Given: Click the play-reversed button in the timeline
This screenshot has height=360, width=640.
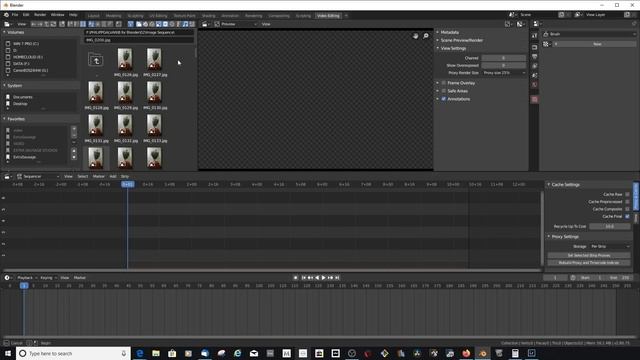Looking at the screenshot, I should pos(317,278).
